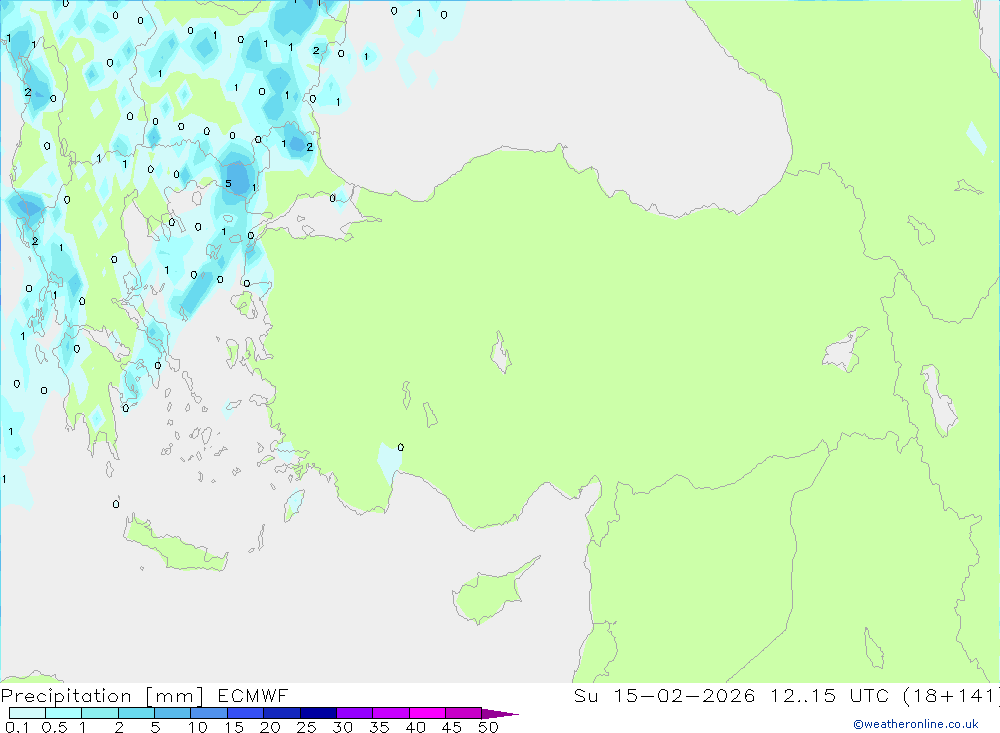This screenshot has width=1000, height=733.
Task: Click the over-50 mm legend arrow tip
Action: [x=500, y=714]
